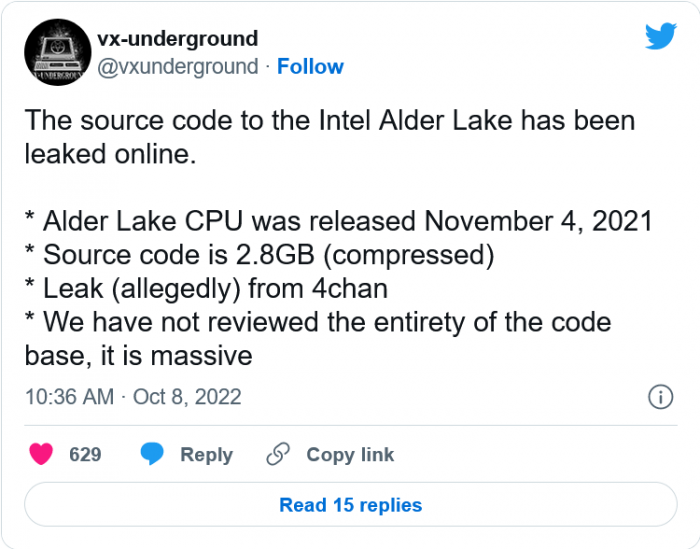700x549 pixels.
Task: Open the @vxunderground handle link
Action: click(x=177, y=67)
